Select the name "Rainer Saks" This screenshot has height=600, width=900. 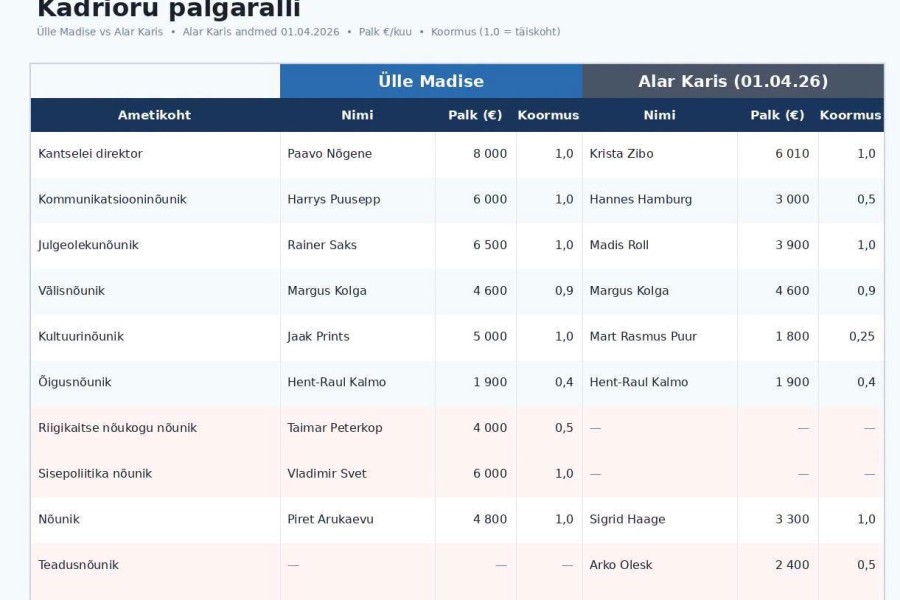(322, 245)
